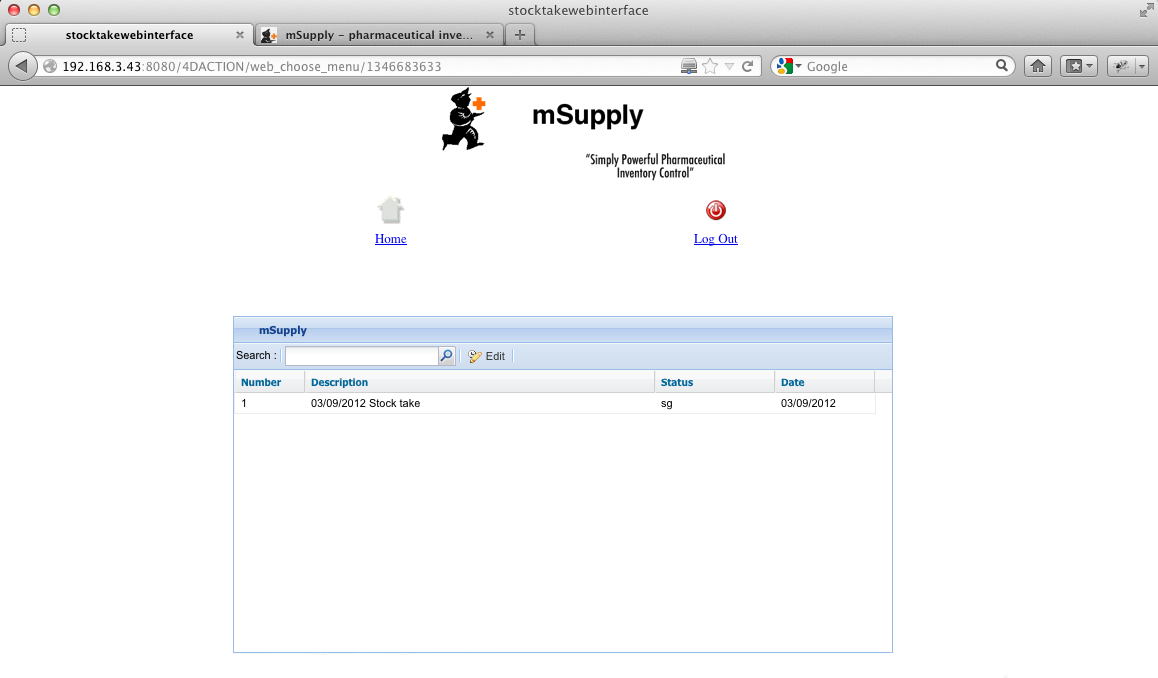Follow the Log Out link
Screen dimensions: 1158x678
click(x=716, y=239)
